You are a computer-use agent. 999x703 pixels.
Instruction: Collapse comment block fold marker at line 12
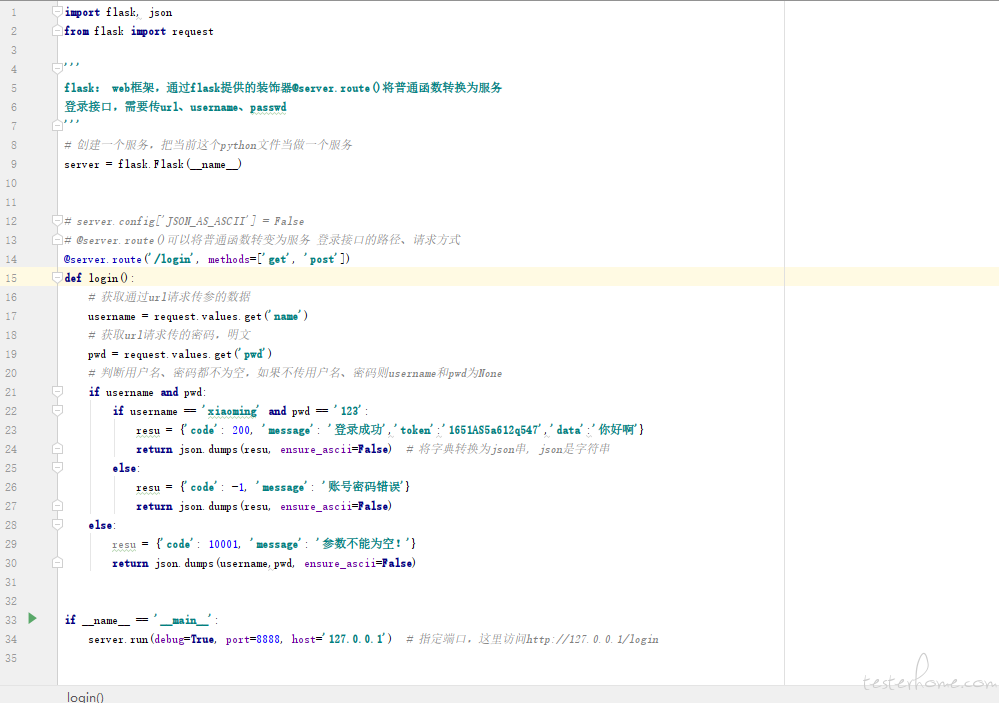(57, 221)
